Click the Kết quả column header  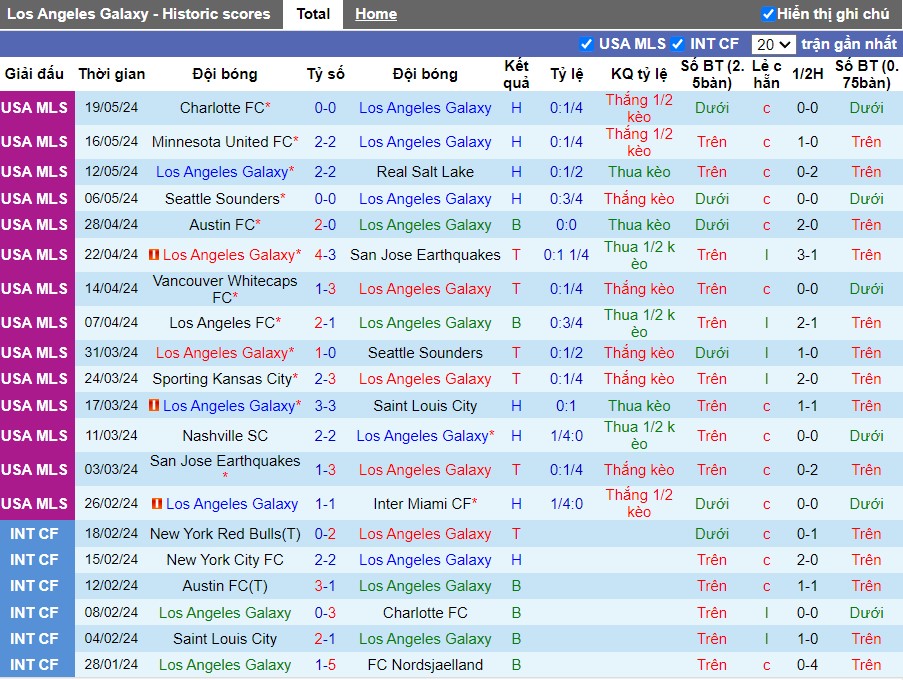coord(516,74)
